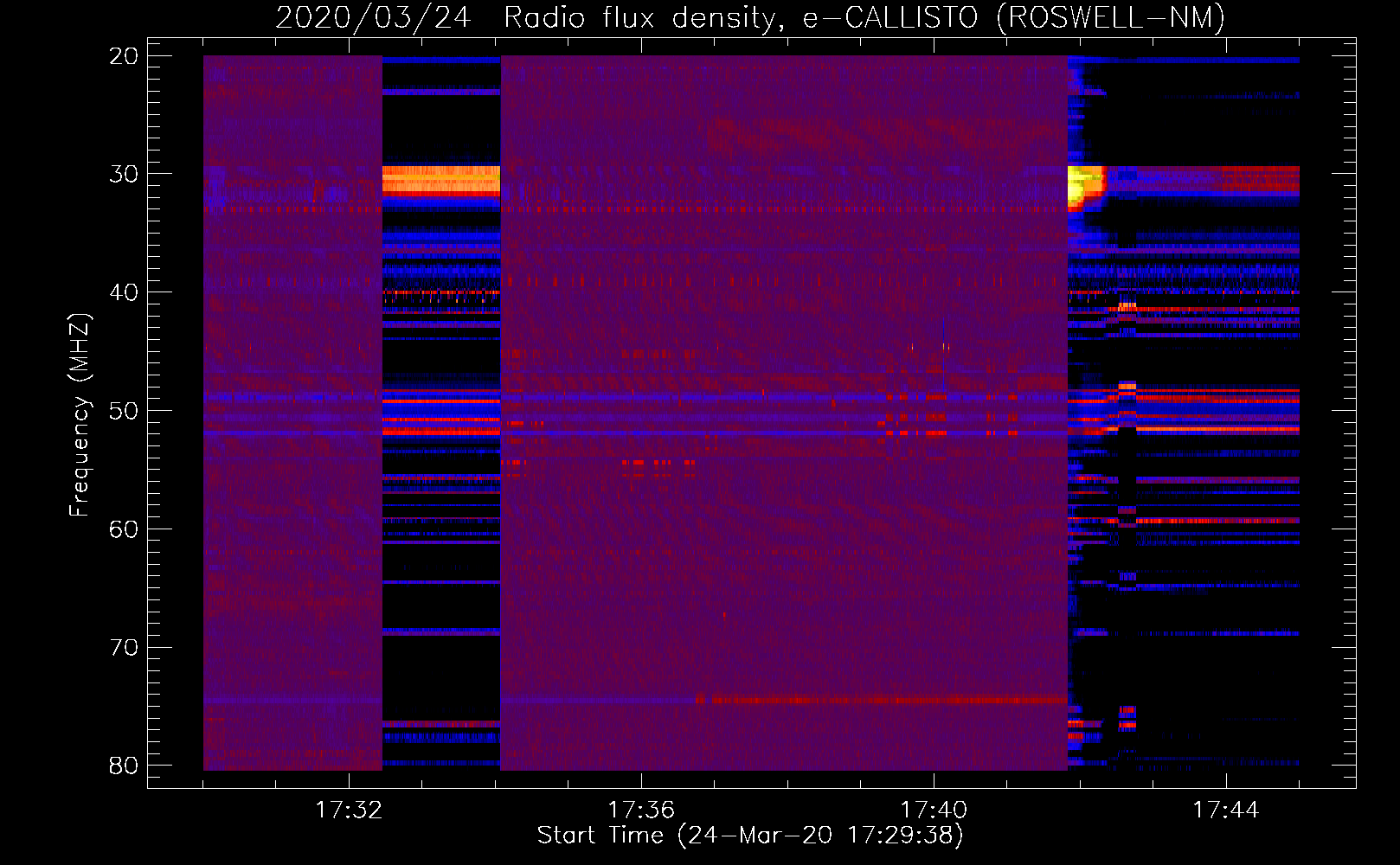Click the 17:32 time tick label

point(349,811)
